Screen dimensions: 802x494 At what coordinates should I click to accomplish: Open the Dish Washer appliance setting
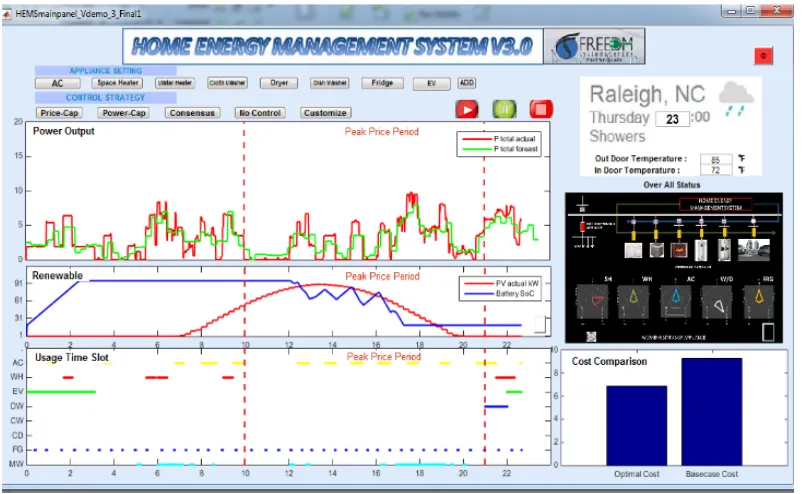pos(330,83)
